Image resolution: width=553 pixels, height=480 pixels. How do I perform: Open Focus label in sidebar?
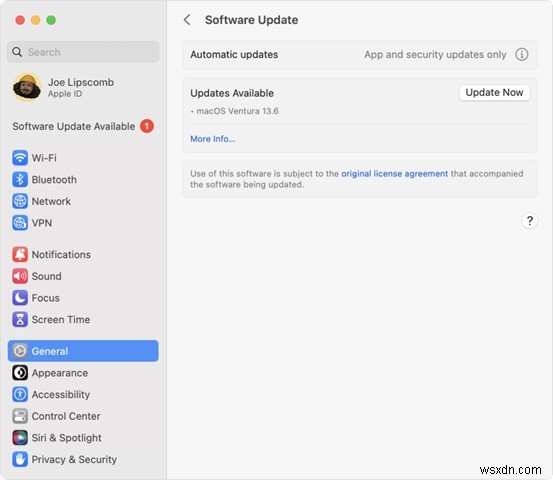pyautogui.click(x=45, y=298)
